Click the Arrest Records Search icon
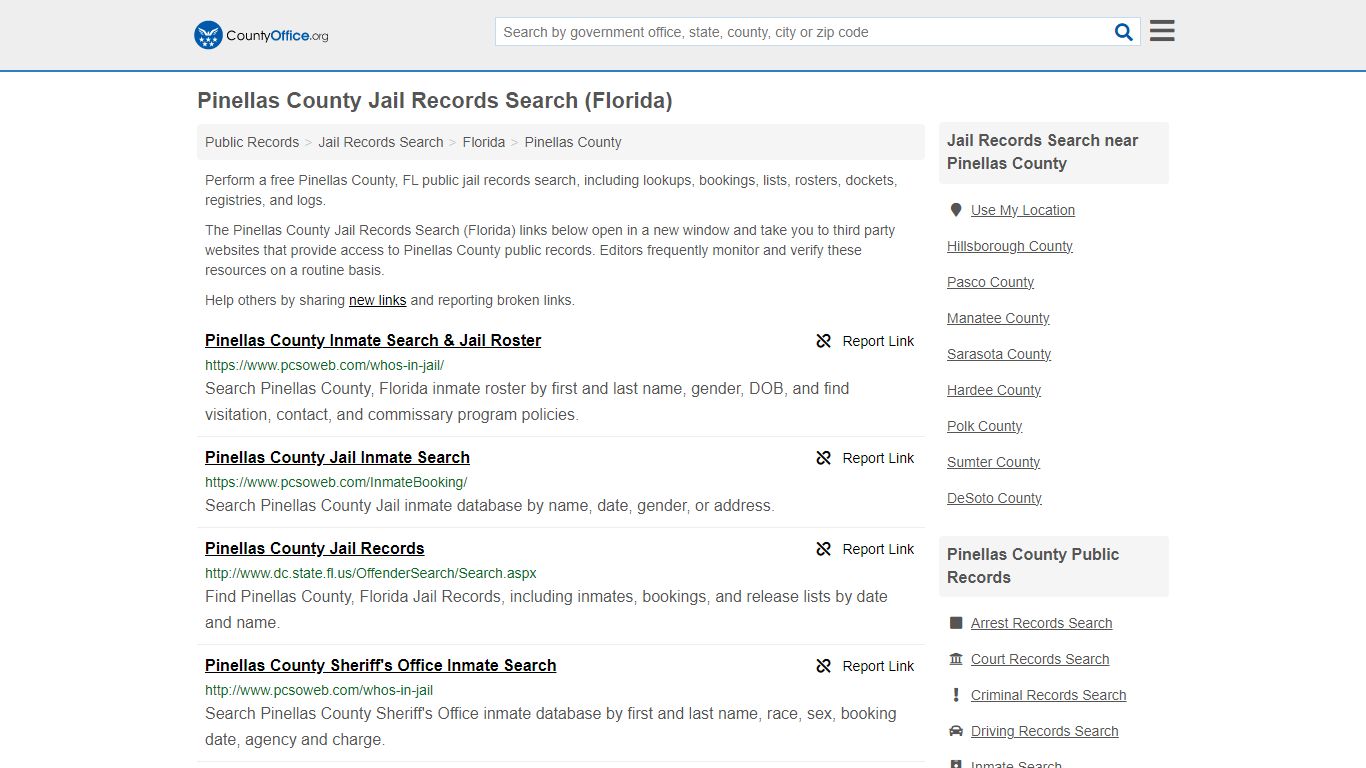This screenshot has width=1366, height=768. point(956,623)
